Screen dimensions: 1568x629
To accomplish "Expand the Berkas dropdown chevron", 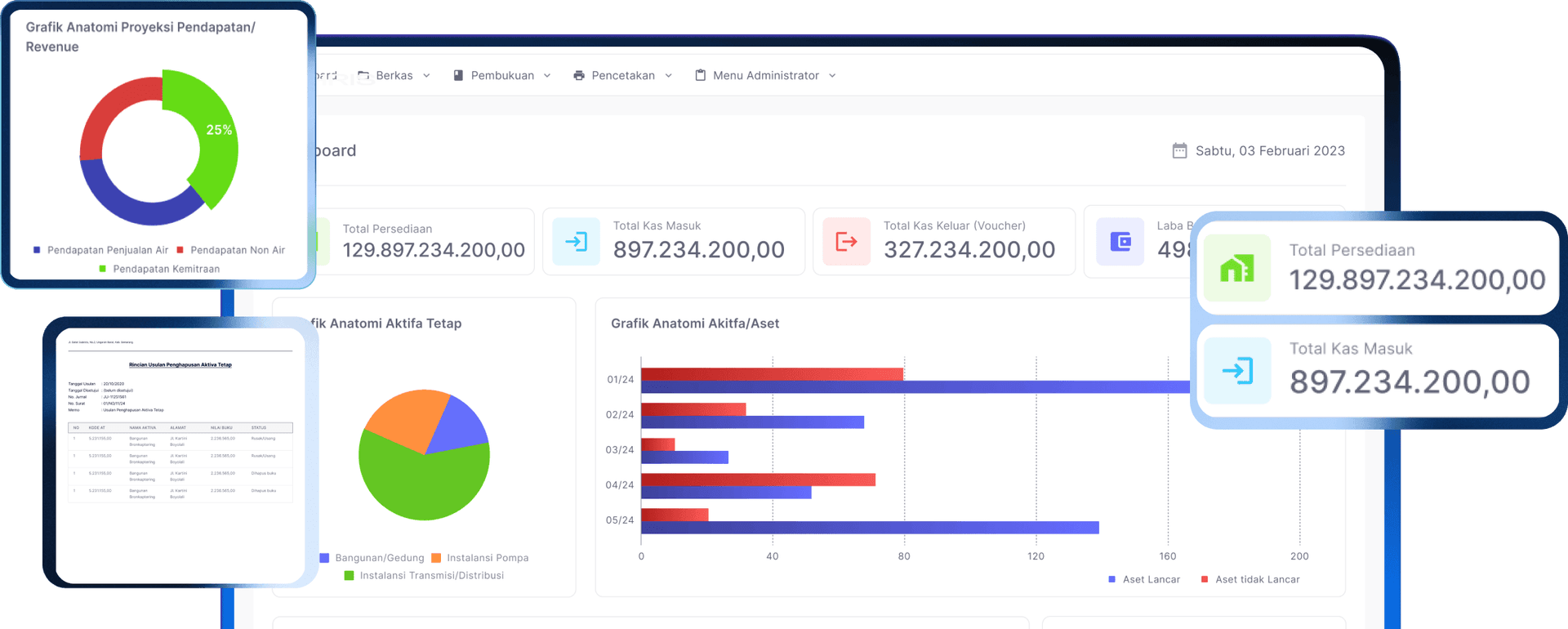I will [426, 75].
